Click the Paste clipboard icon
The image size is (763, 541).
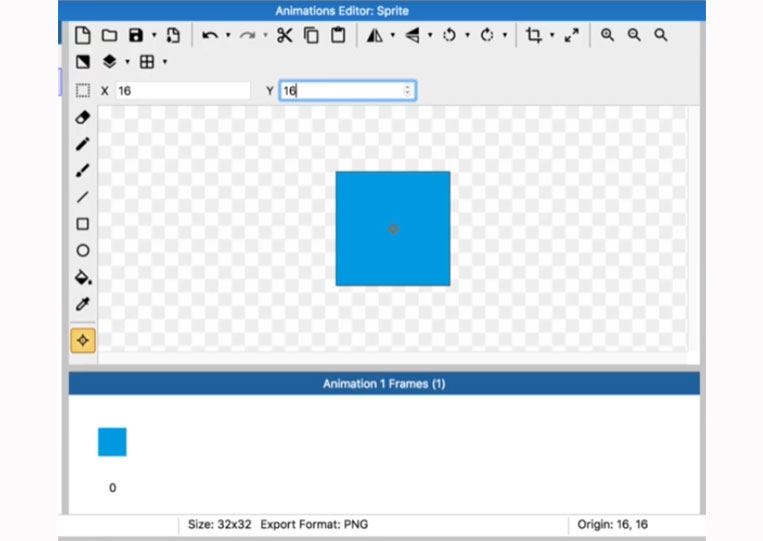(x=338, y=35)
